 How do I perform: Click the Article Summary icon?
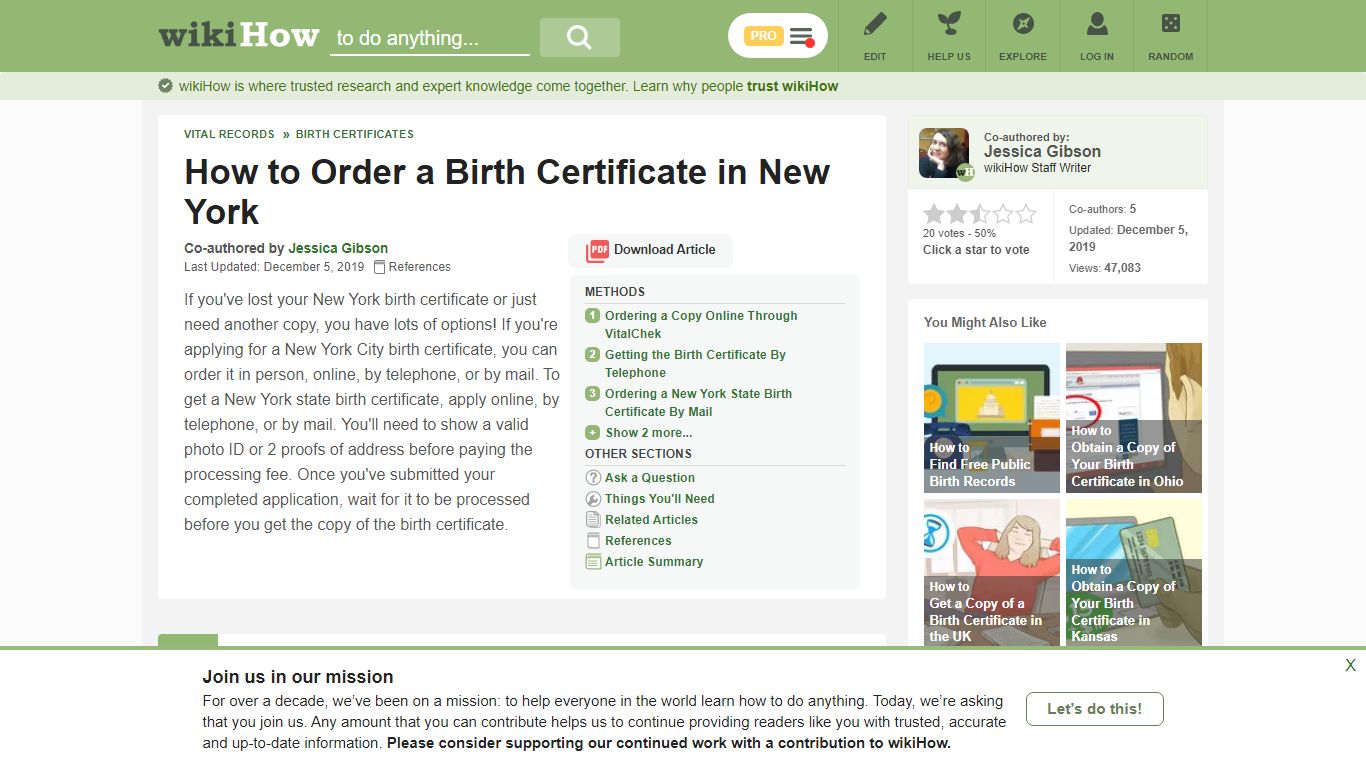pyautogui.click(x=593, y=562)
